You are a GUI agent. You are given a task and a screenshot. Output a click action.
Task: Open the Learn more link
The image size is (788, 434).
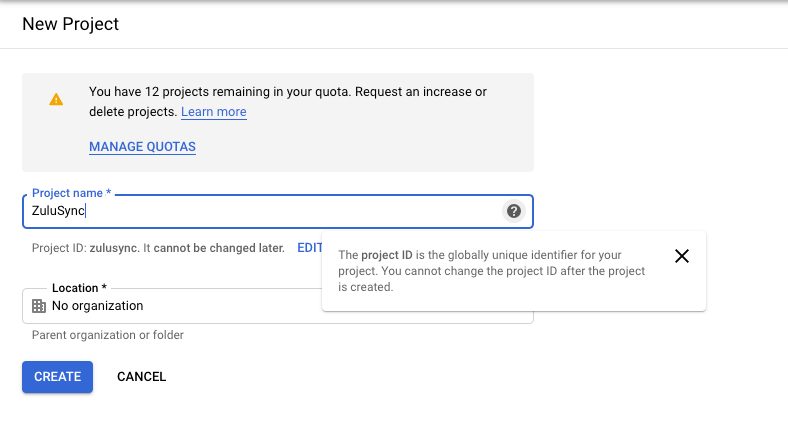point(214,112)
